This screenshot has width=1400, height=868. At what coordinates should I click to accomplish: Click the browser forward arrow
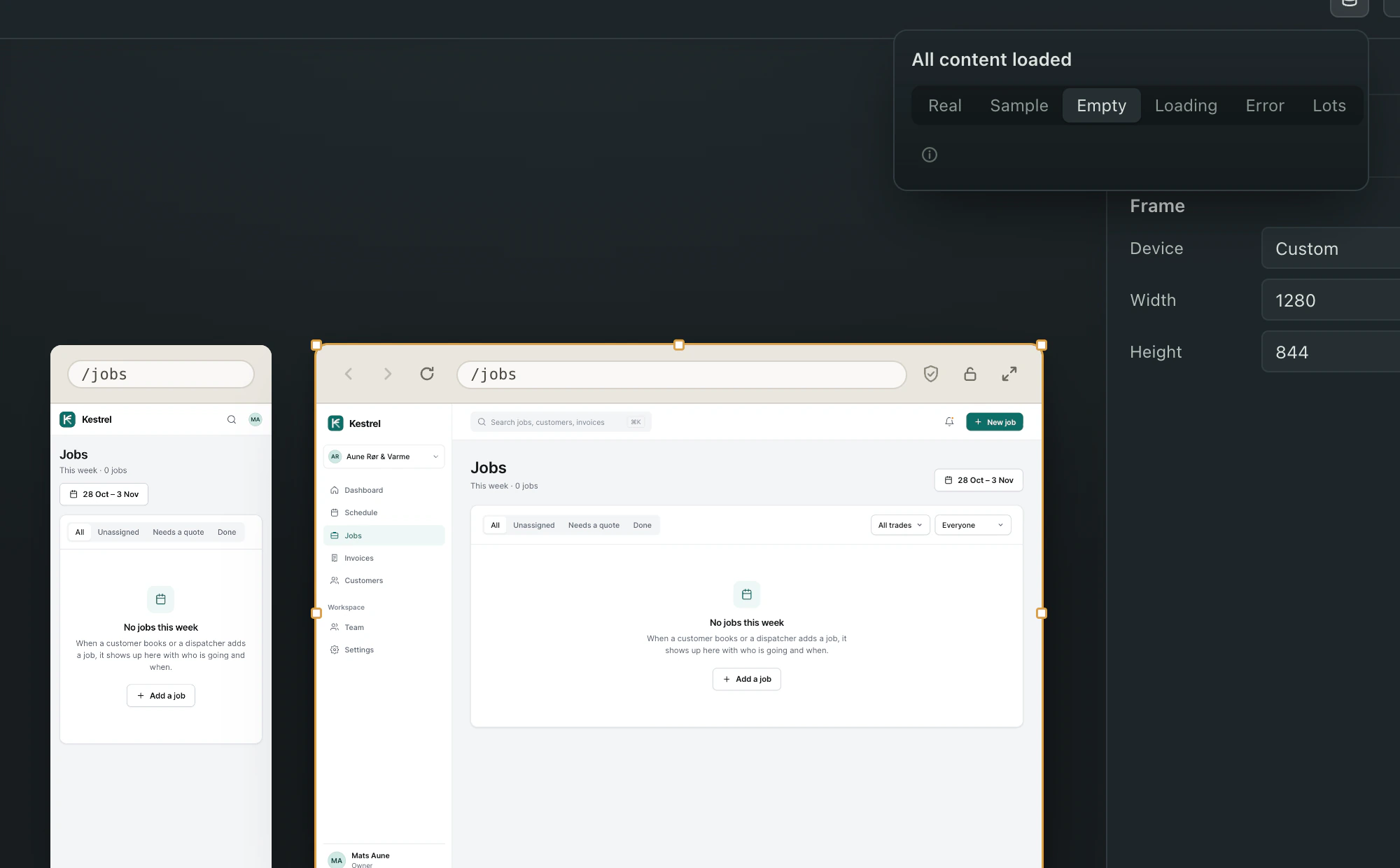pos(388,374)
